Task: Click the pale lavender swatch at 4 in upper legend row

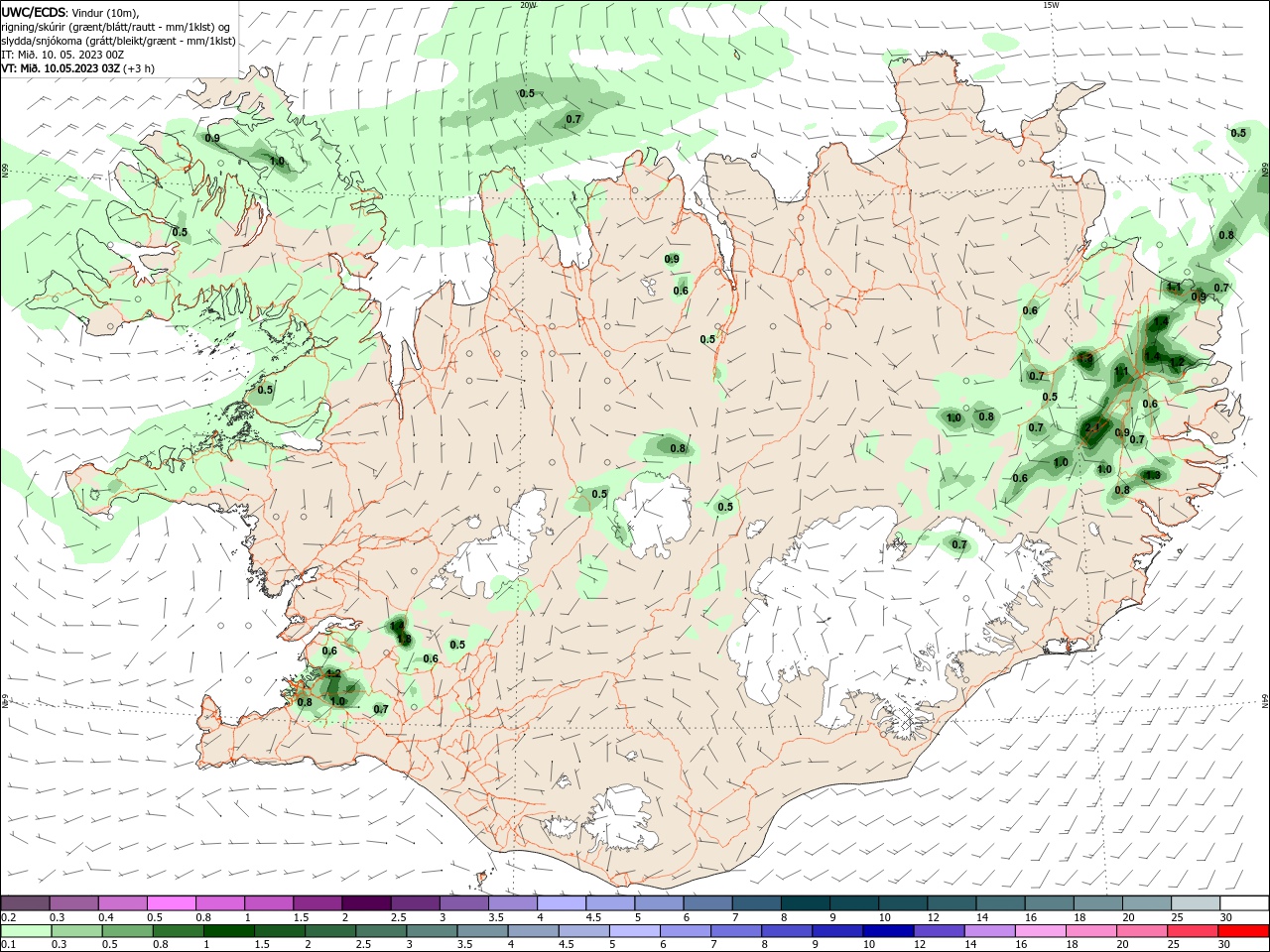Action: pyautogui.click(x=561, y=903)
